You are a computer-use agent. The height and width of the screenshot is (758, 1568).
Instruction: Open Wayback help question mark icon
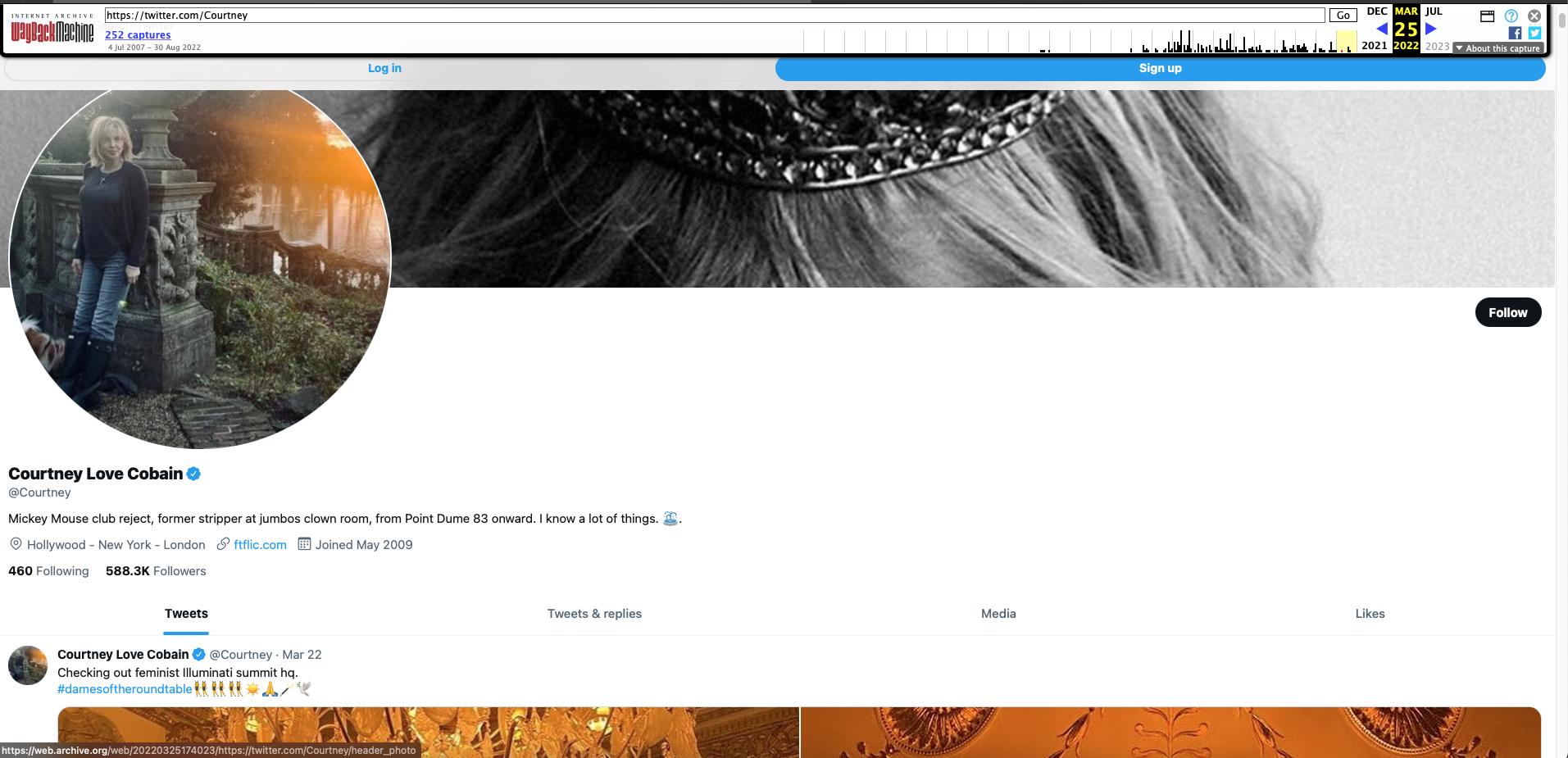[1511, 16]
